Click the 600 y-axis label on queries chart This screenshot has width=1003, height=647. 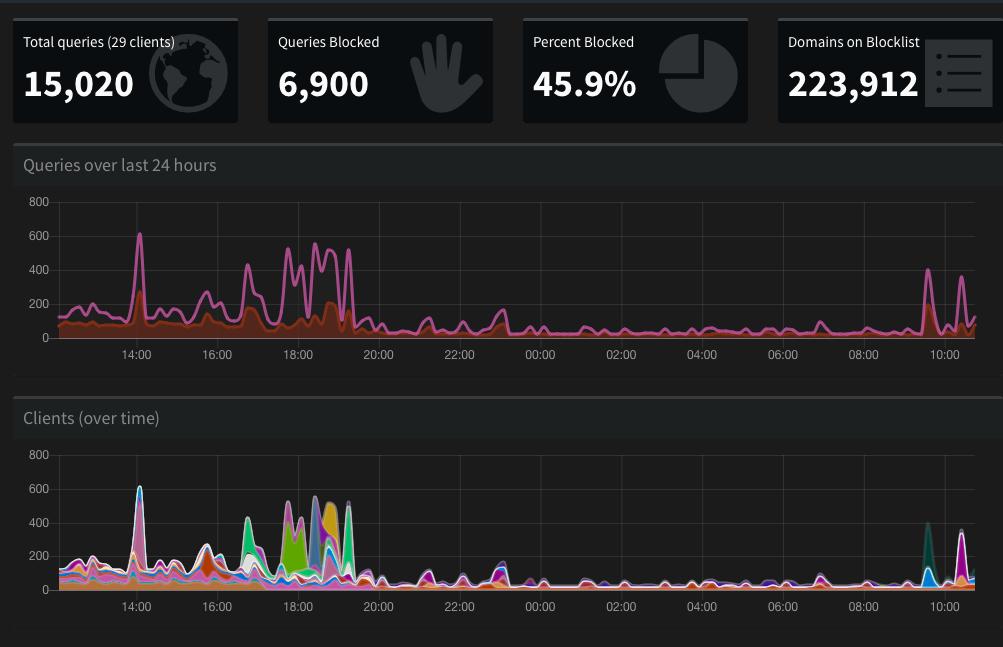click(x=38, y=236)
